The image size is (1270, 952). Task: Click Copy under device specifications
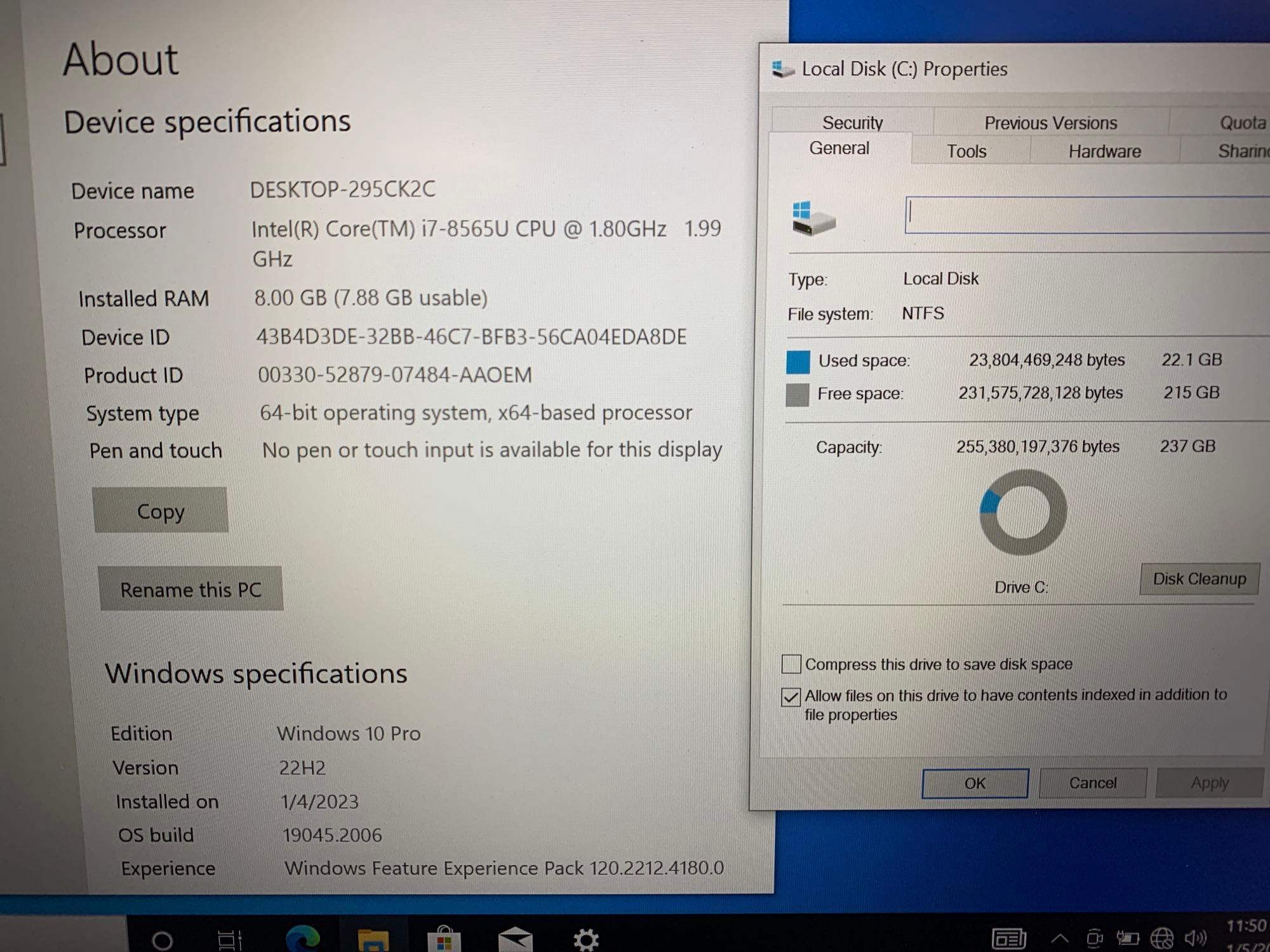161,510
